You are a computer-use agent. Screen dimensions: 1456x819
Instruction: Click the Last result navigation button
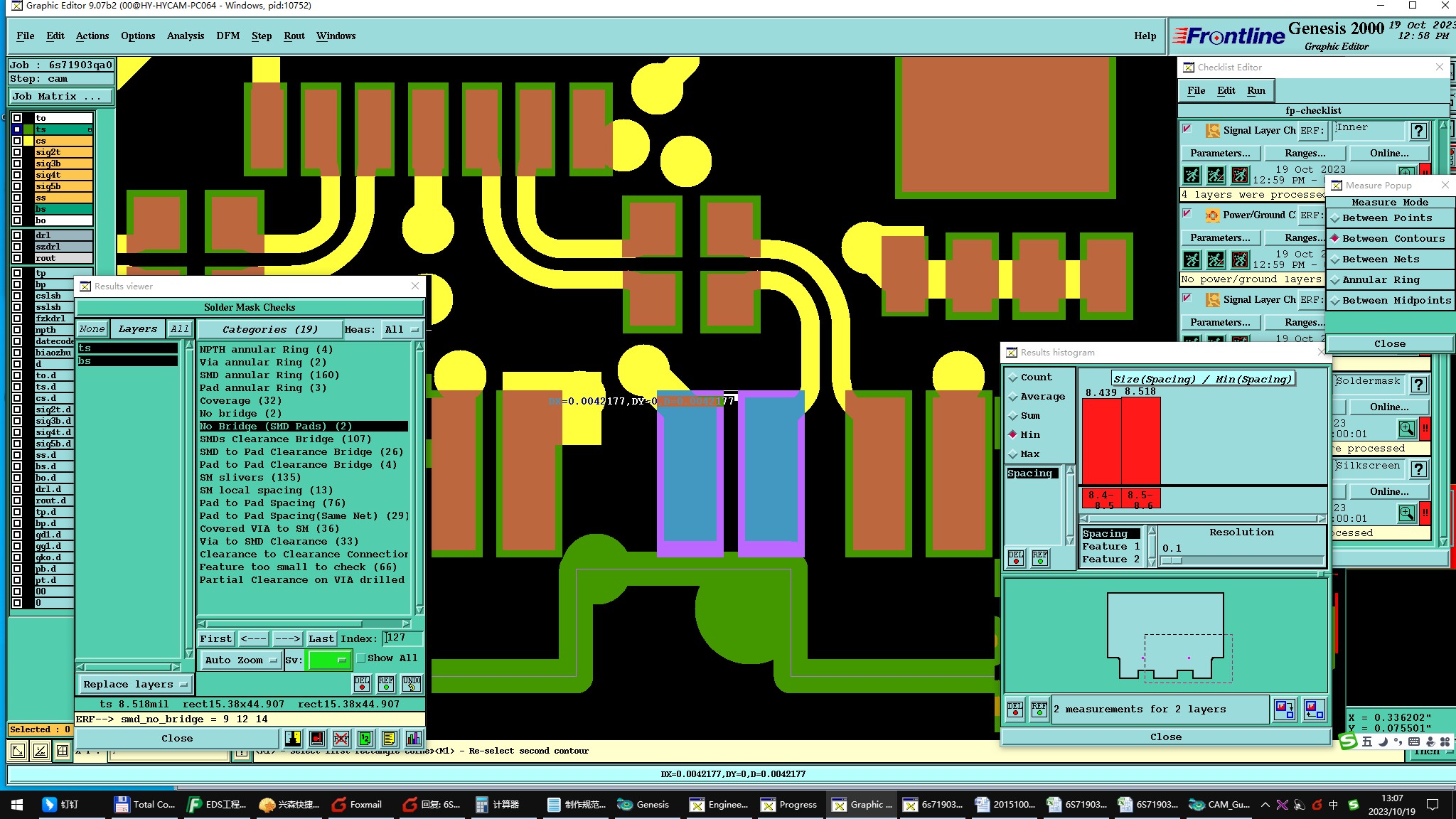pos(321,639)
